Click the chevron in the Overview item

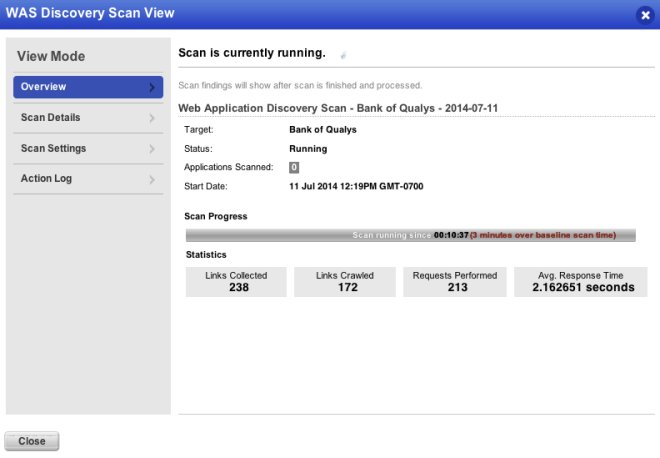click(x=152, y=88)
